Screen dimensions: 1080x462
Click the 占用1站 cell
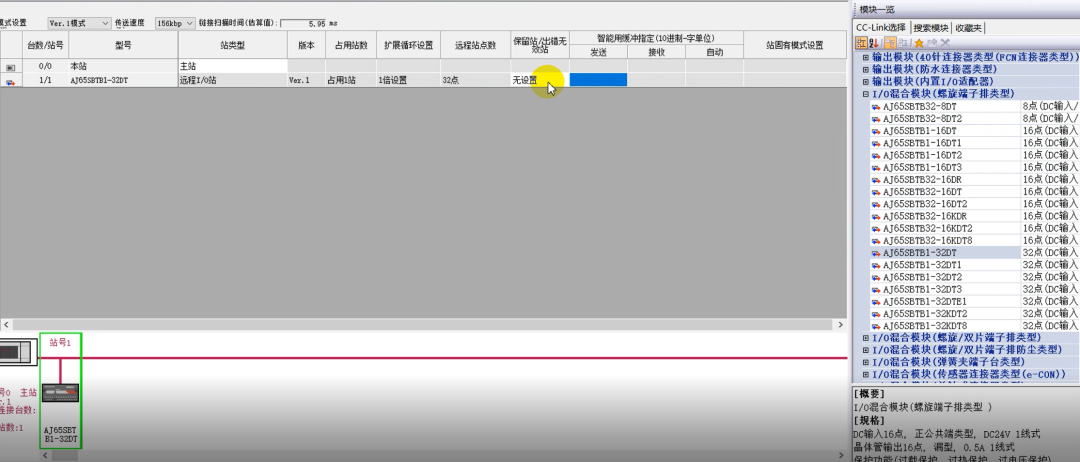[351, 80]
